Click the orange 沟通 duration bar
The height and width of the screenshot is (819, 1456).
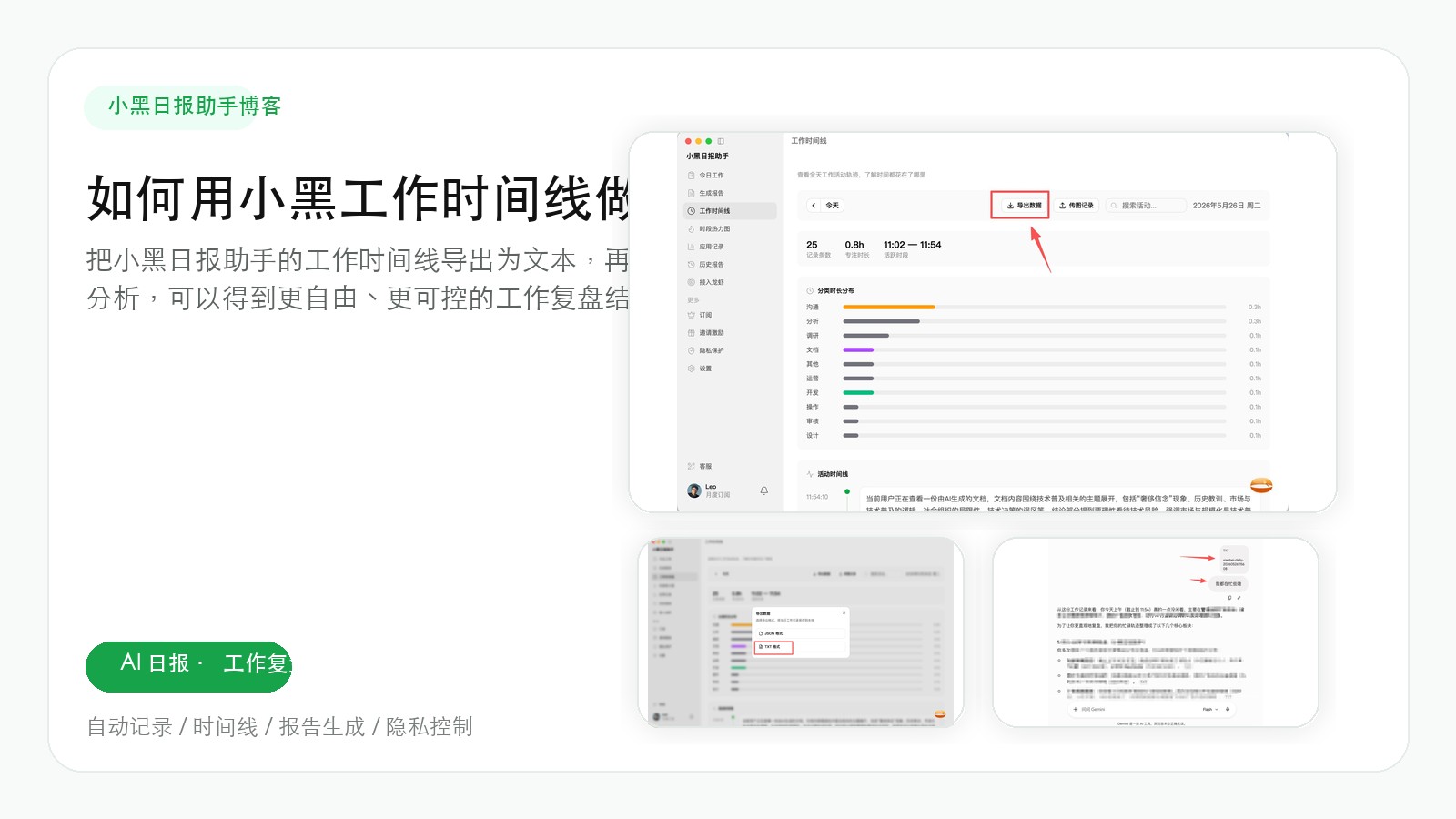tap(889, 307)
